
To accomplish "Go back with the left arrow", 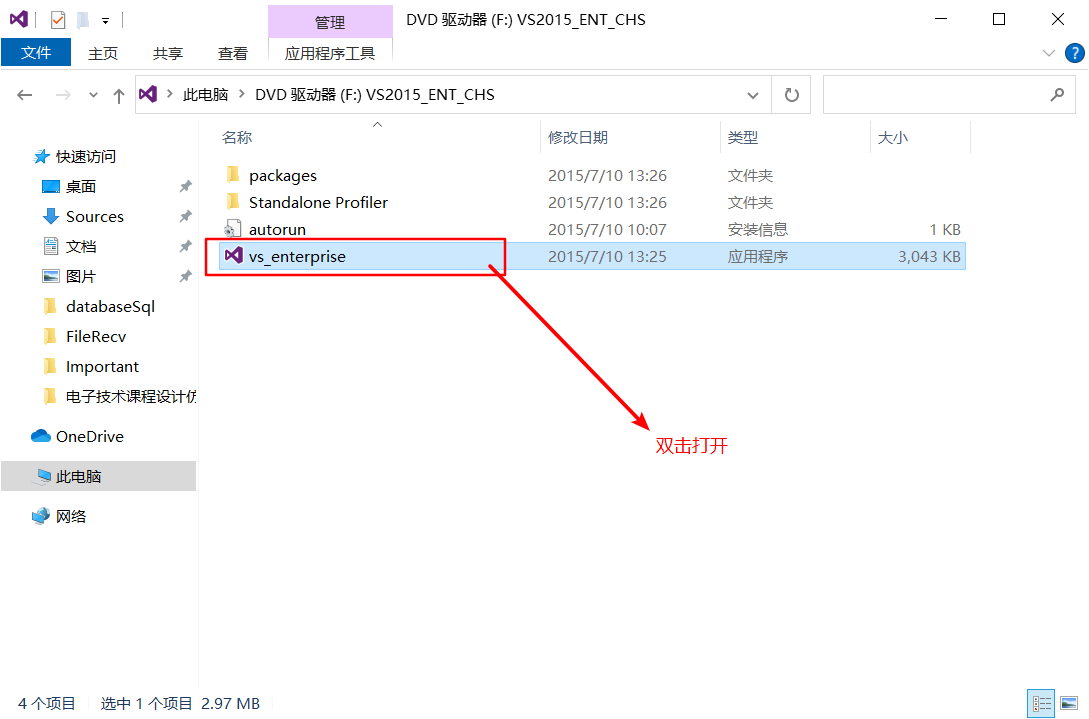I will point(25,95).
